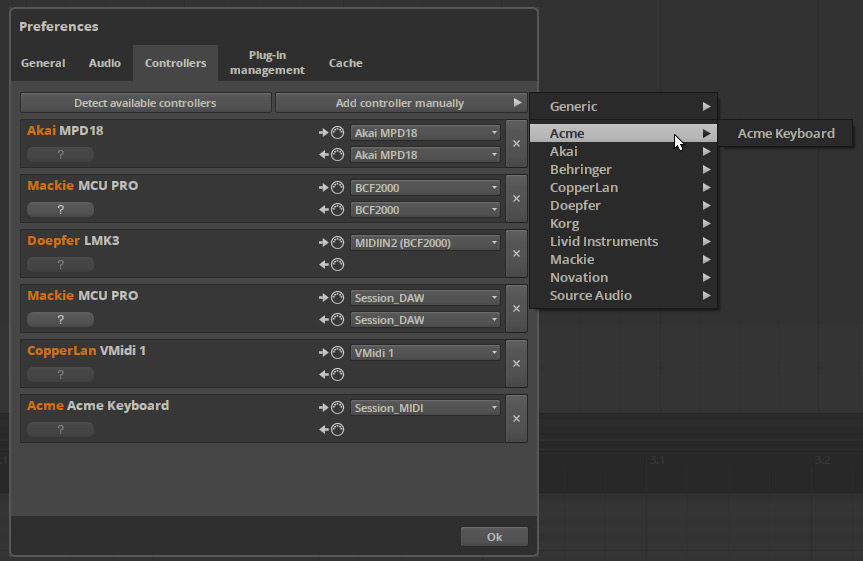Screen dimensions: 863x561
Task: Expand the Behringer vendor submenu
Action: click(624, 170)
